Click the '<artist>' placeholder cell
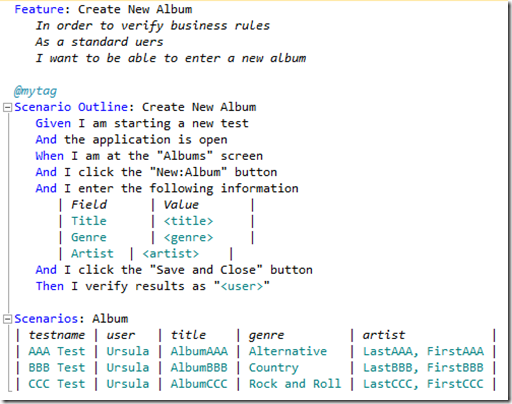 point(170,254)
